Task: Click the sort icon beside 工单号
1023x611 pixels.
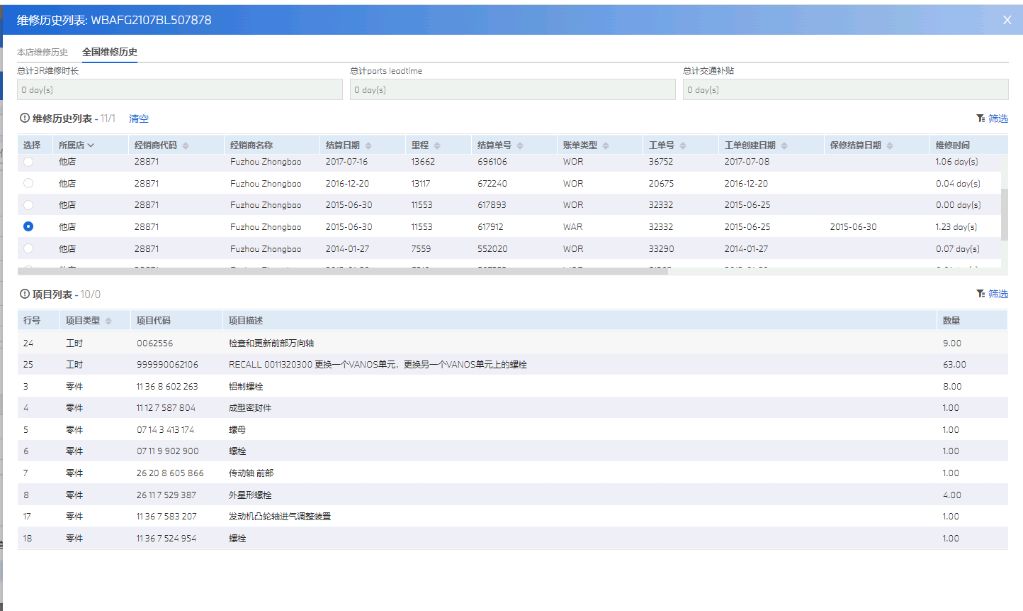Action: coord(683,145)
